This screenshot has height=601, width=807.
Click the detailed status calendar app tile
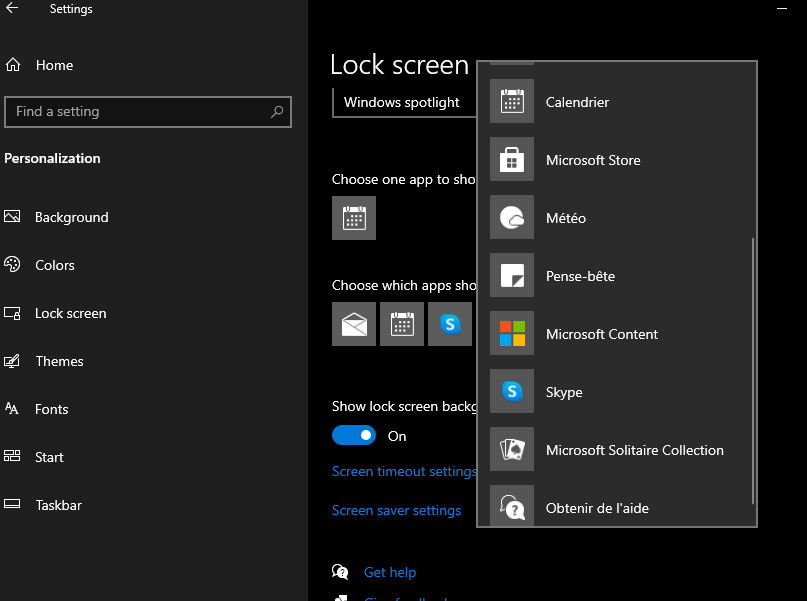point(354,218)
